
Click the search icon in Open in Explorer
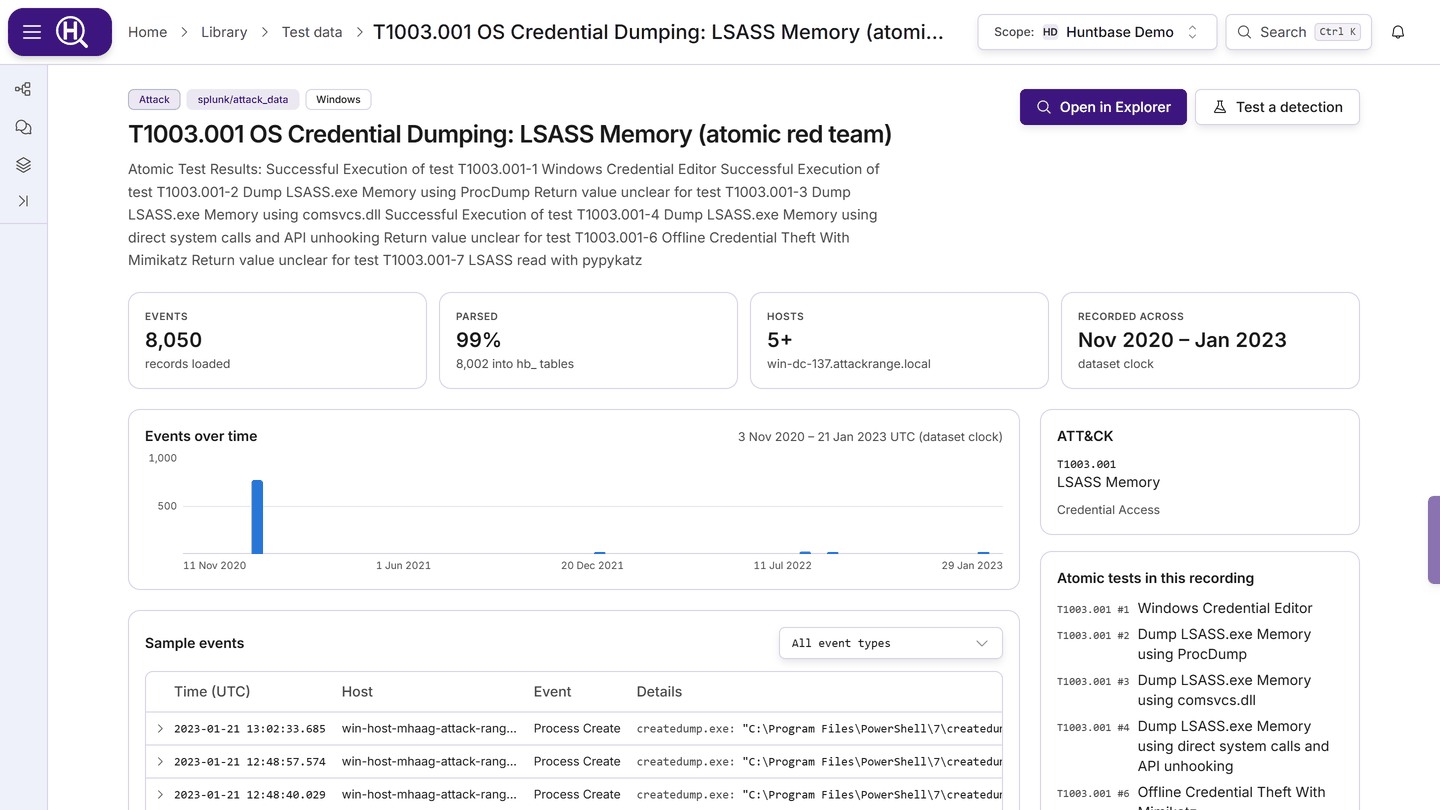point(1044,107)
